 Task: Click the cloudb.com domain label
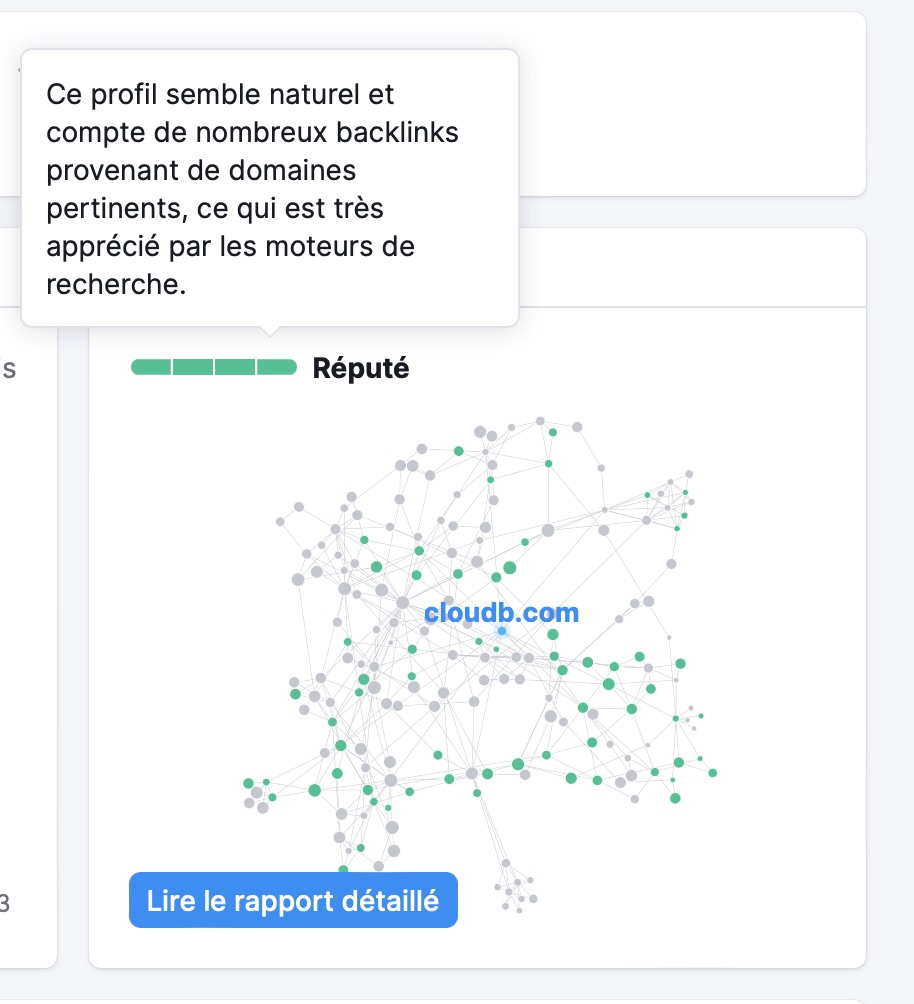click(x=502, y=613)
